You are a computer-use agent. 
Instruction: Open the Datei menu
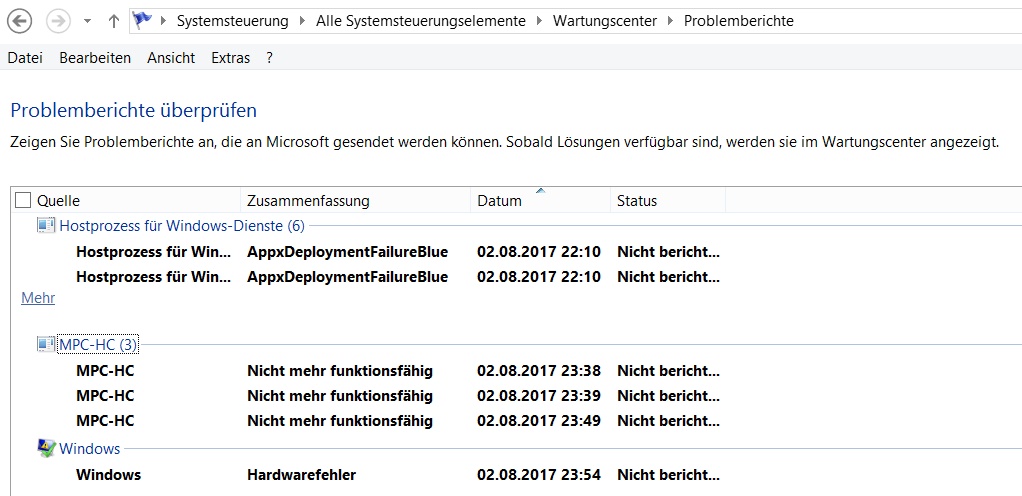[x=25, y=58]
